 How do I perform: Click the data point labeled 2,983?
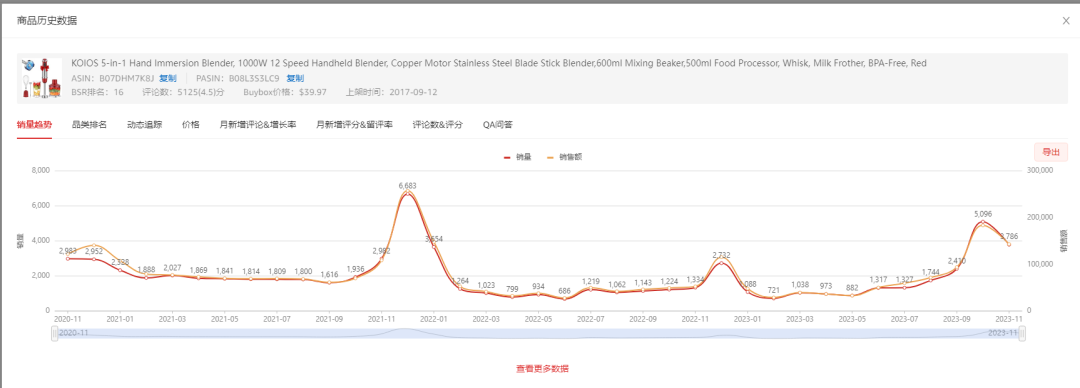coord(68,258)
